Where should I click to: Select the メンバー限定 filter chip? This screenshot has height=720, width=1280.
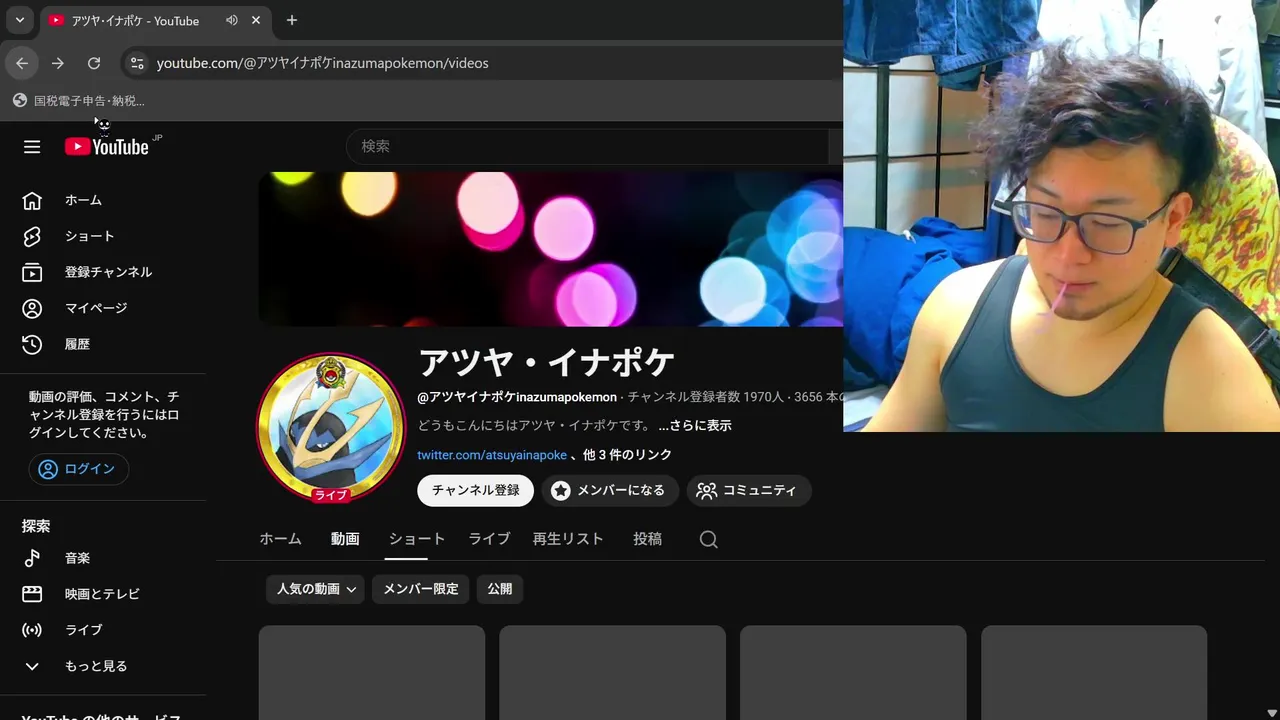[421, 589]
